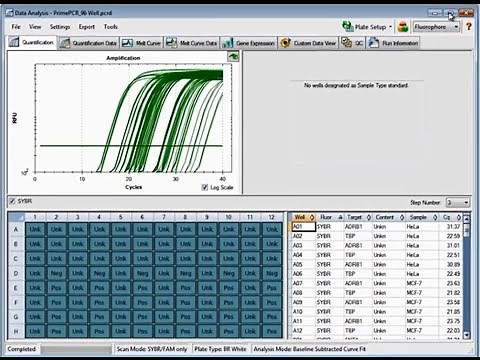Select plate column 6 header
The image size is (480, 360).
142,217
